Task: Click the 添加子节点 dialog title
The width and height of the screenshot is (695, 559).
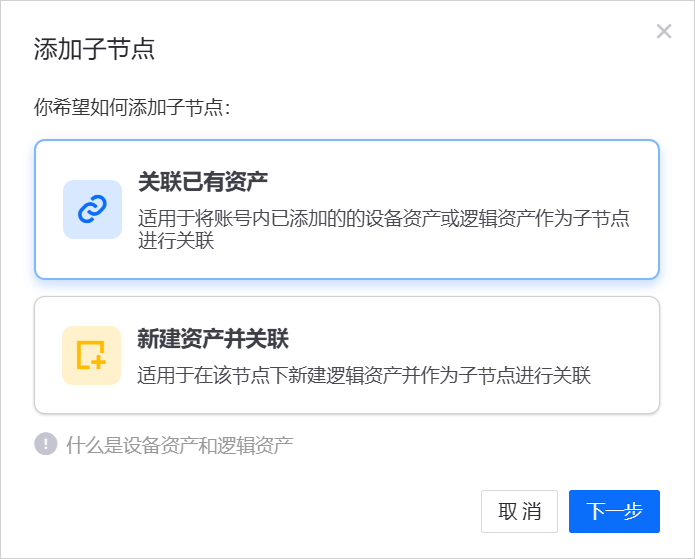Action: pyautogui.click(x=94, y=49)
